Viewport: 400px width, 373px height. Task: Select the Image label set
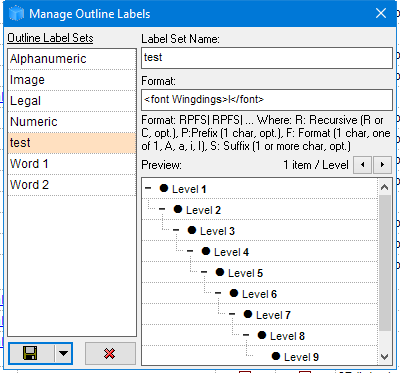[x=72, y=80]
